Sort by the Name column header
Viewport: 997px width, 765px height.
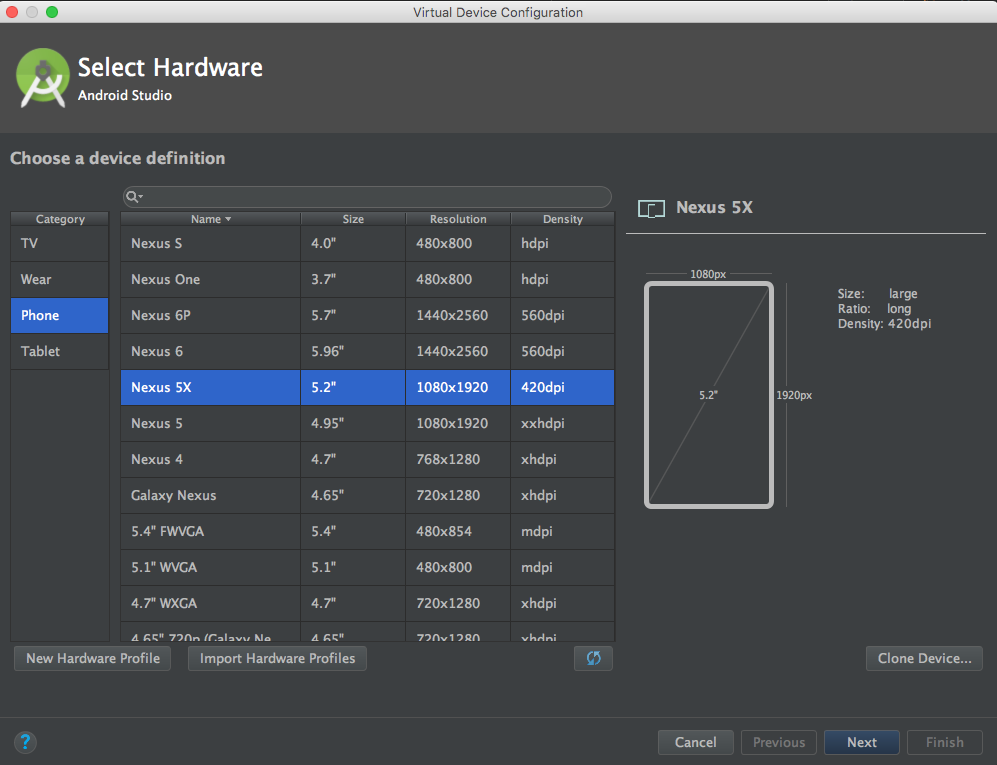click(210, 219)
